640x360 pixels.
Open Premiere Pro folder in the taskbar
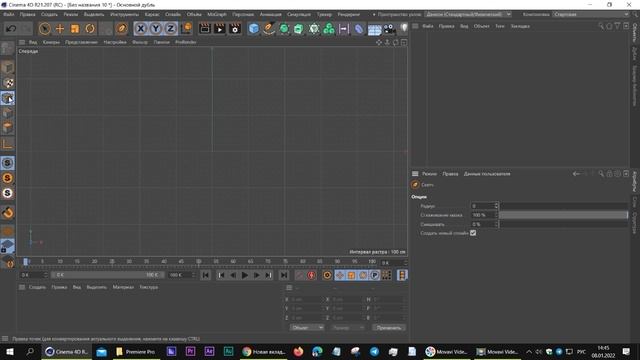[x=136, y=351]
